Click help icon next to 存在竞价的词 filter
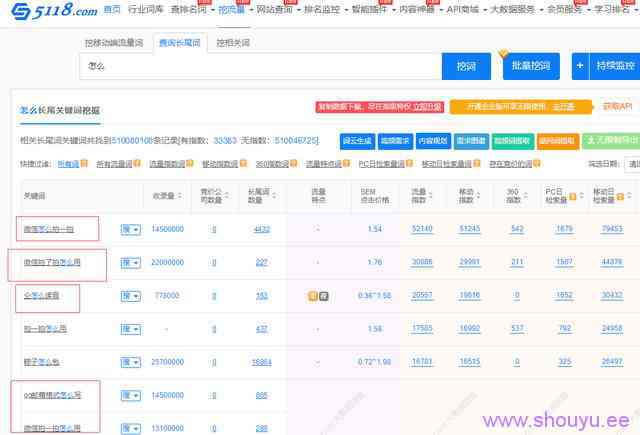Viewport: 640px width, 435px height. point(537,164)
